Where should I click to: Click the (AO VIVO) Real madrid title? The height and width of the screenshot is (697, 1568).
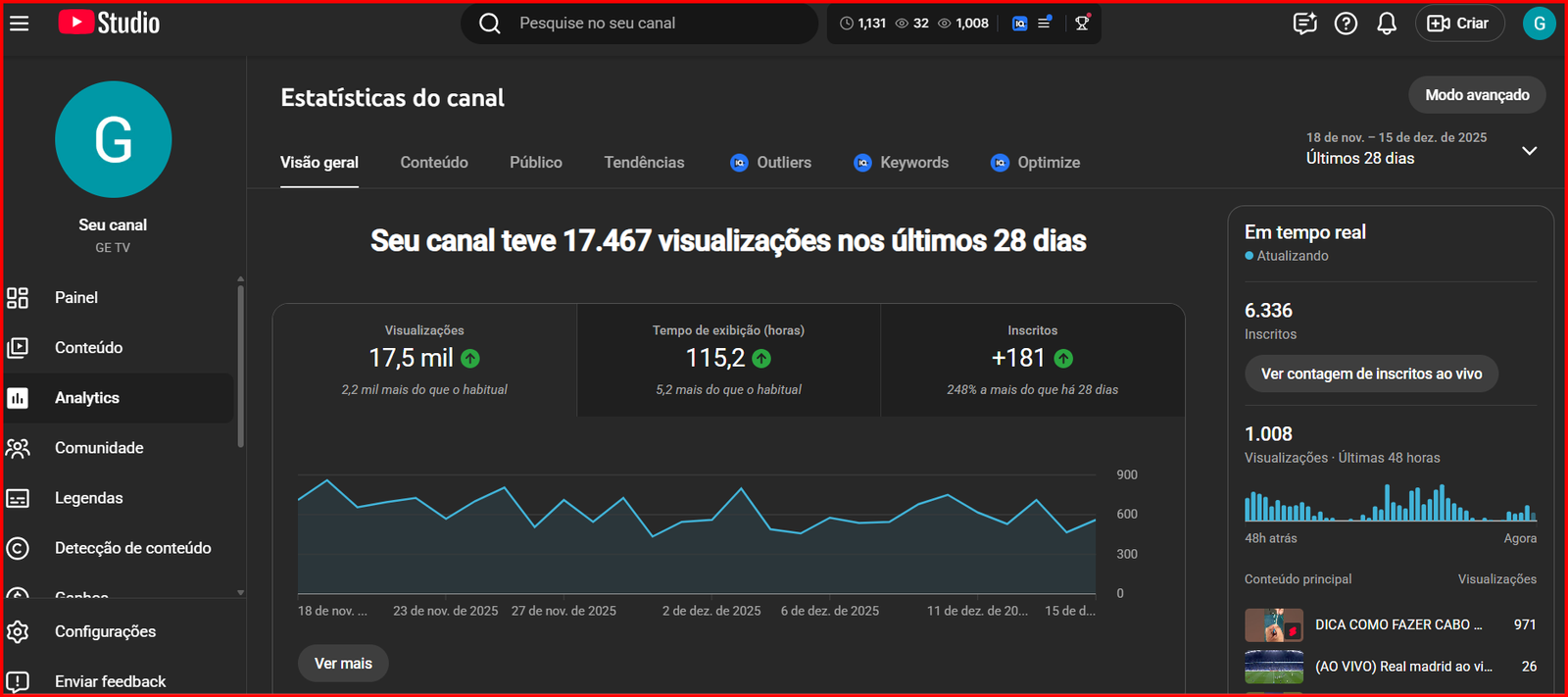tap(1403, 667)
